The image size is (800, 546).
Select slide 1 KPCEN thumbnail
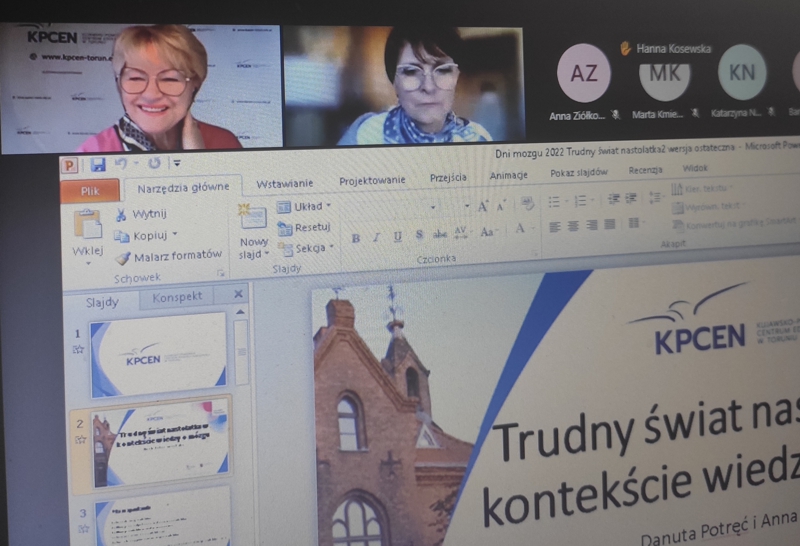click(x=159, y=355)
